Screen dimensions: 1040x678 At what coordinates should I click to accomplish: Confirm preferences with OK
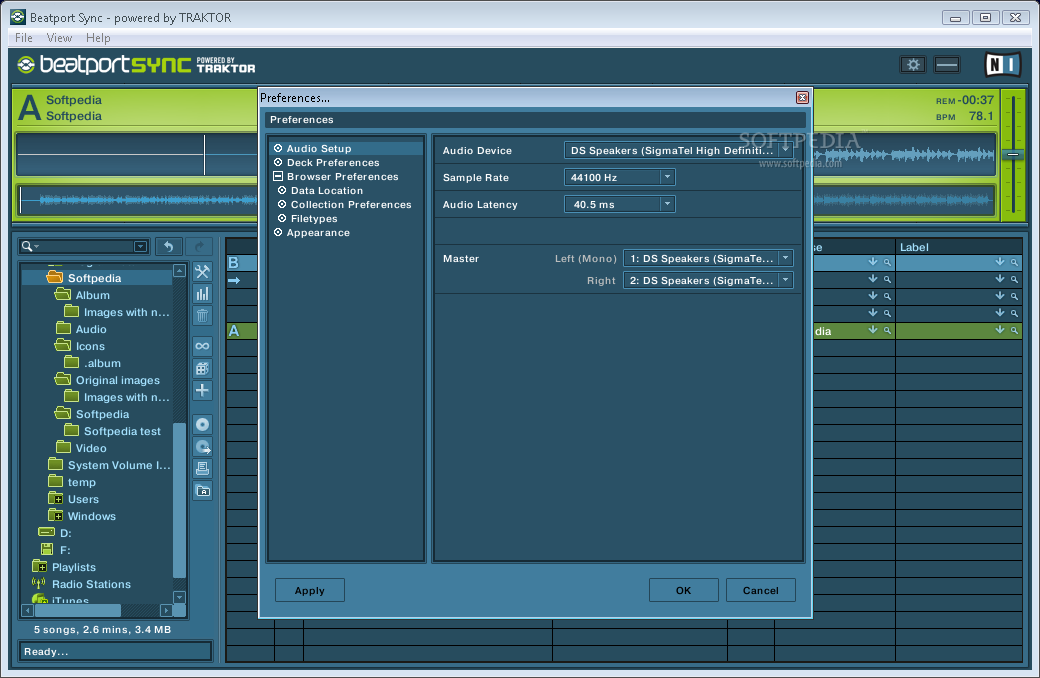point(683,590)
